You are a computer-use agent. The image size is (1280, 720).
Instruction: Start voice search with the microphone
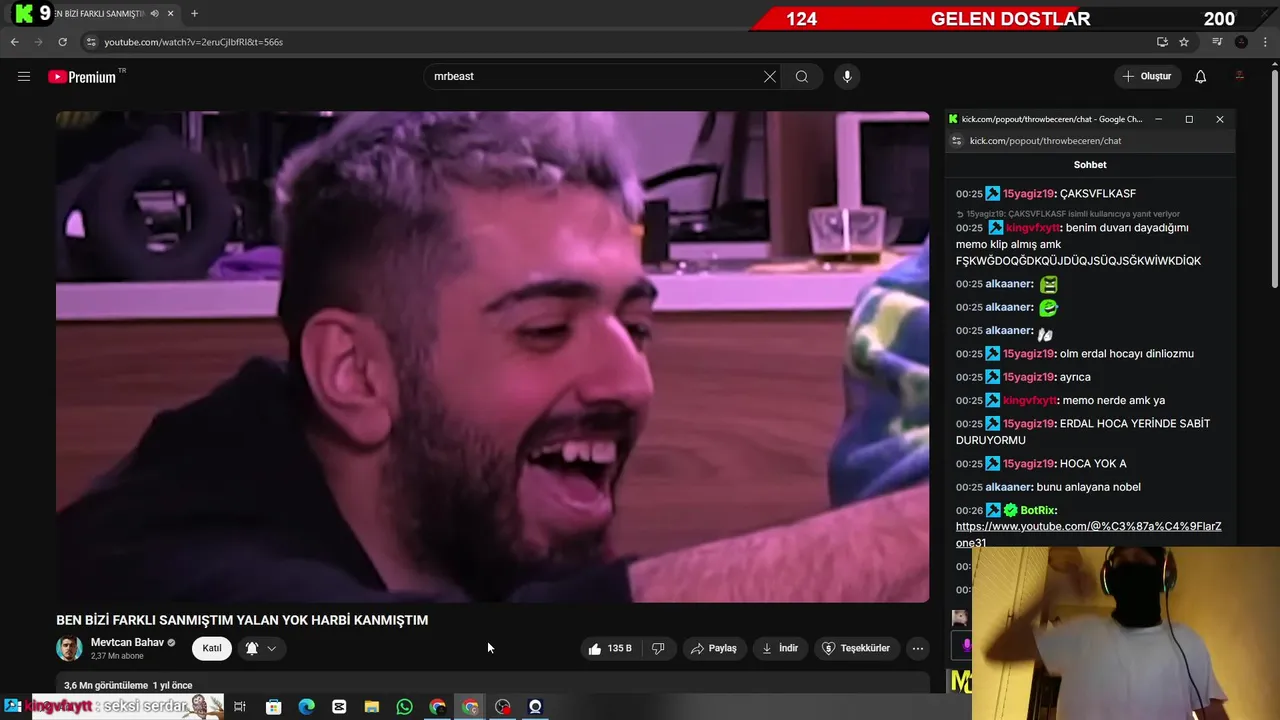pyautogui.click(x=847, y=76)
